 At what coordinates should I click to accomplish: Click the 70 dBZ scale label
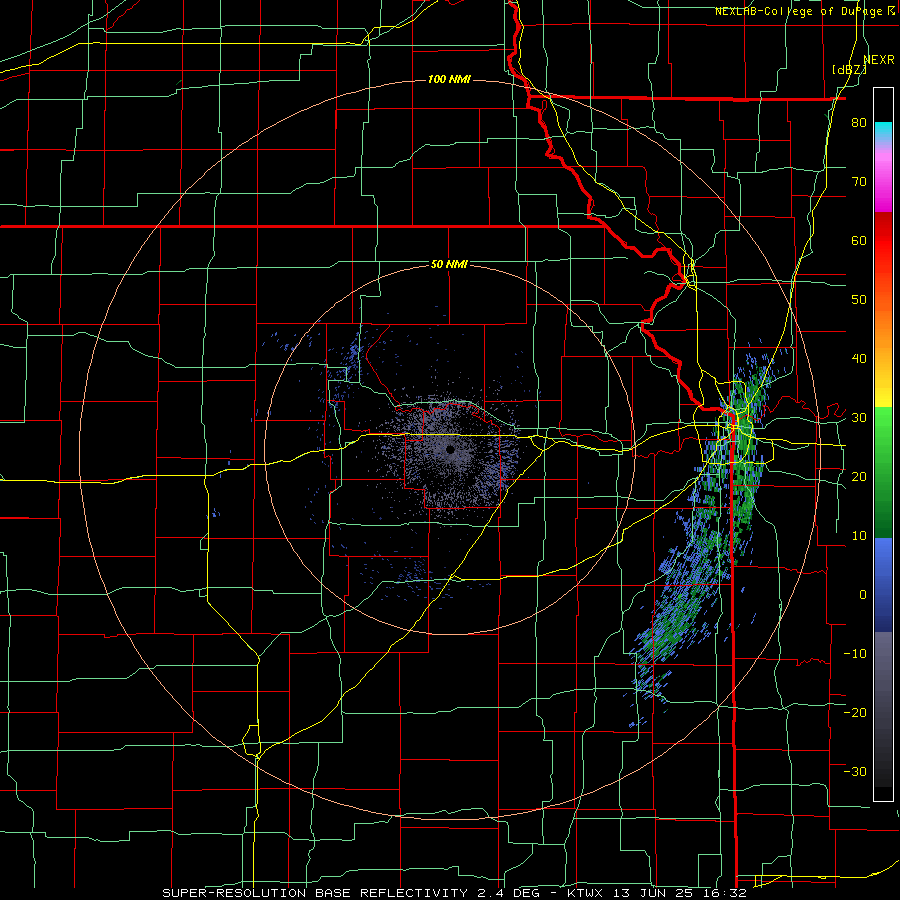(x=859, y=181)
